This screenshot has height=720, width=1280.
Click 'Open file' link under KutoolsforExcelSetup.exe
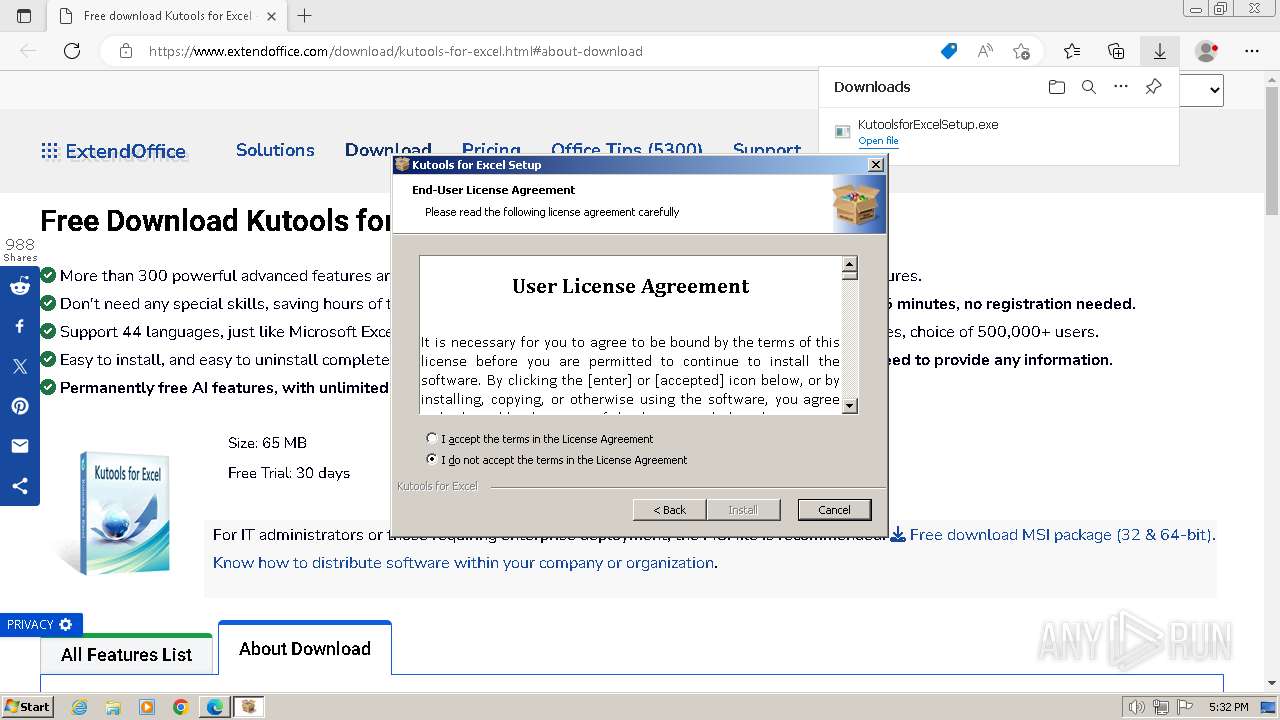point(878,141)
